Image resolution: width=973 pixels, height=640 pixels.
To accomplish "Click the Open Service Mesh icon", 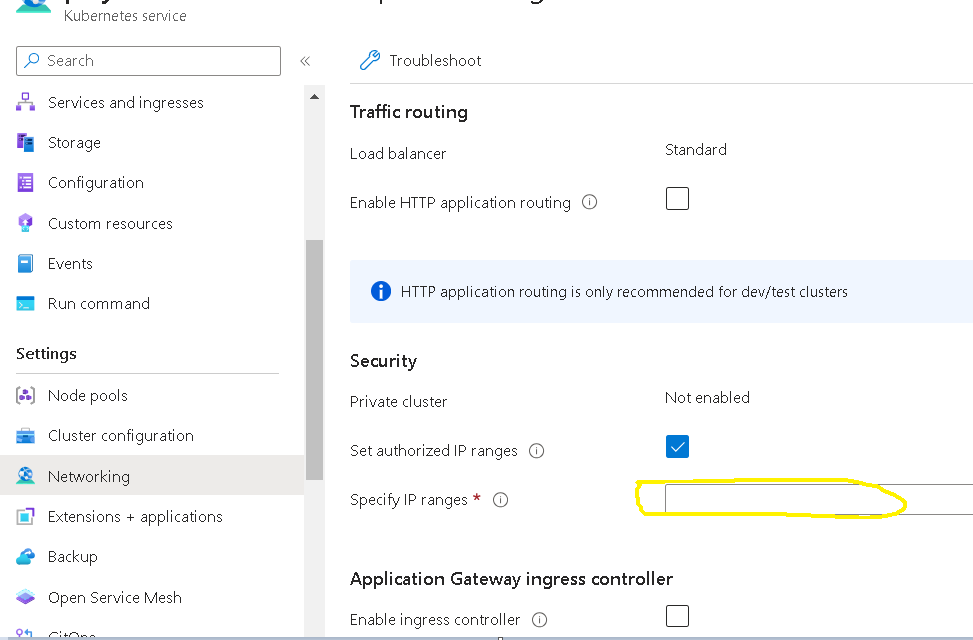I will click(27, 597).
